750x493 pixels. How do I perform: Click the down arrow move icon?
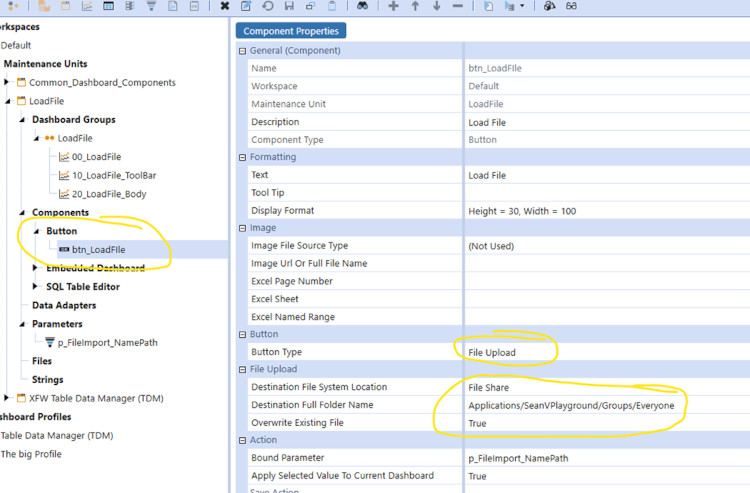click(x=436, y=6)
